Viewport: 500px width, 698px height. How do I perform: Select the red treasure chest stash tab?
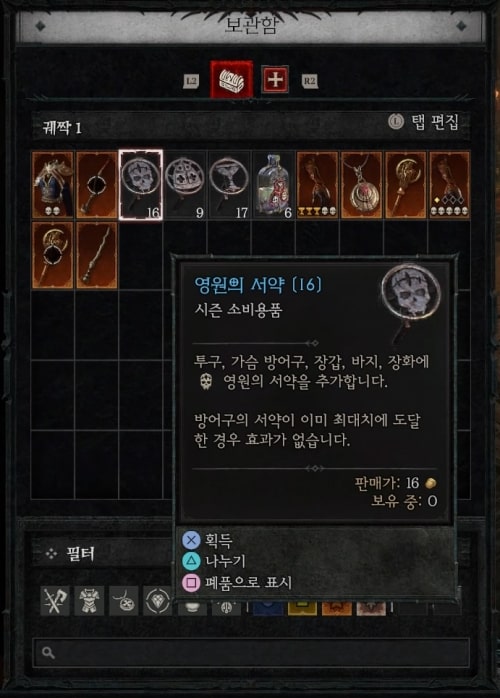point(232,79)
